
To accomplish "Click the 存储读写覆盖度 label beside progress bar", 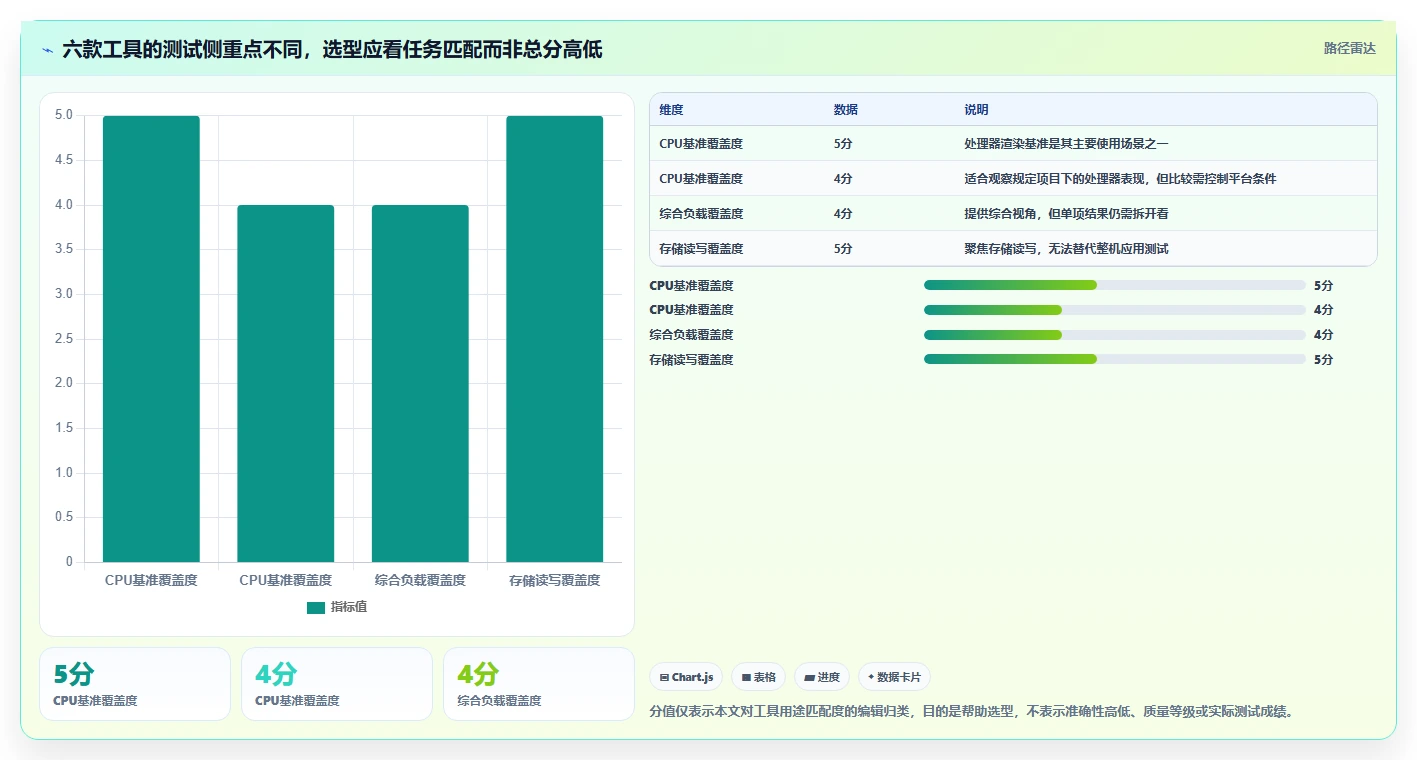I will pos(691,359).
